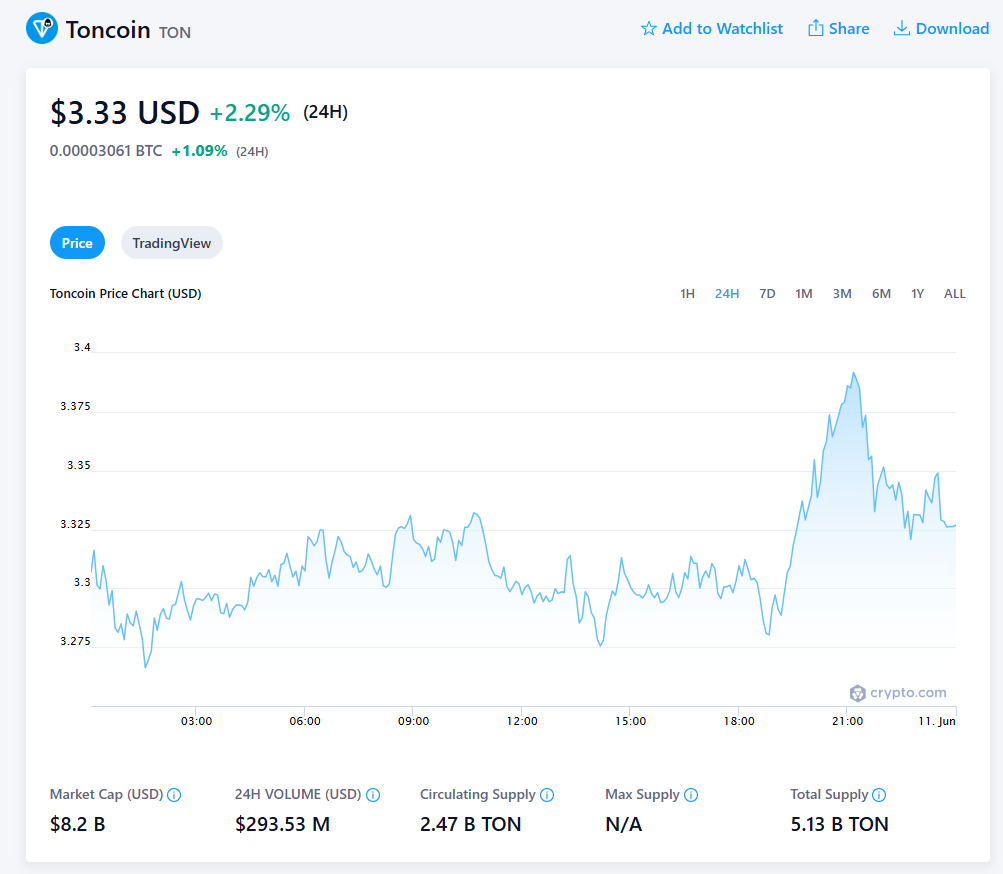Click the $8.2 B market cap value
1003x874 pixels.
77,824
